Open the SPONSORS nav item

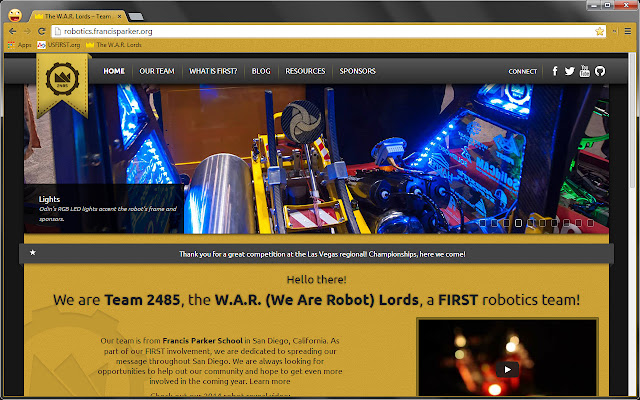click(358, 71)
